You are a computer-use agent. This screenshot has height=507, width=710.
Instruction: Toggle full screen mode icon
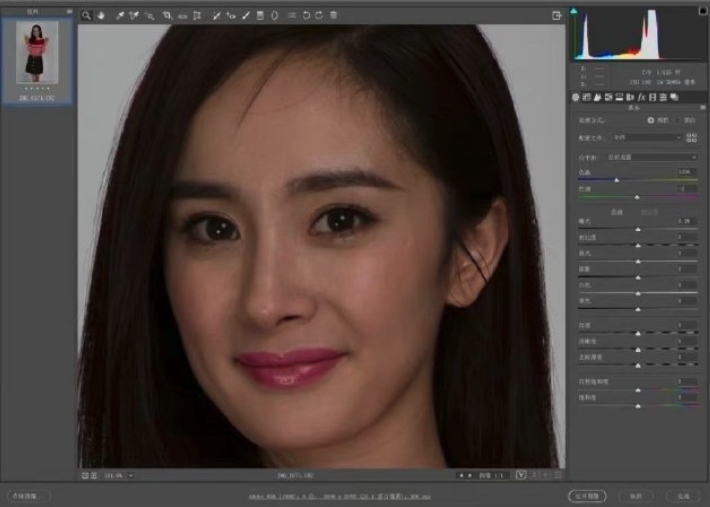click(x=556, y=16)
